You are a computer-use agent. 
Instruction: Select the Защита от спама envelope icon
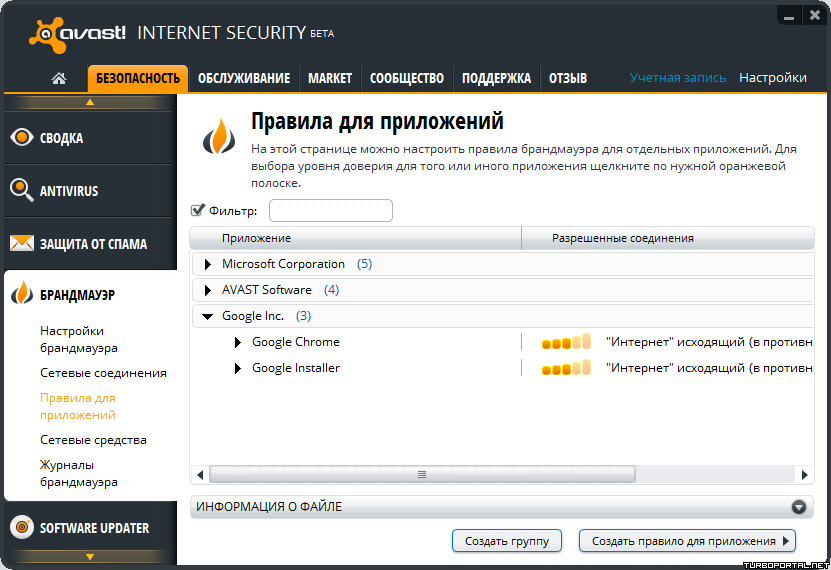pos(22,243)
